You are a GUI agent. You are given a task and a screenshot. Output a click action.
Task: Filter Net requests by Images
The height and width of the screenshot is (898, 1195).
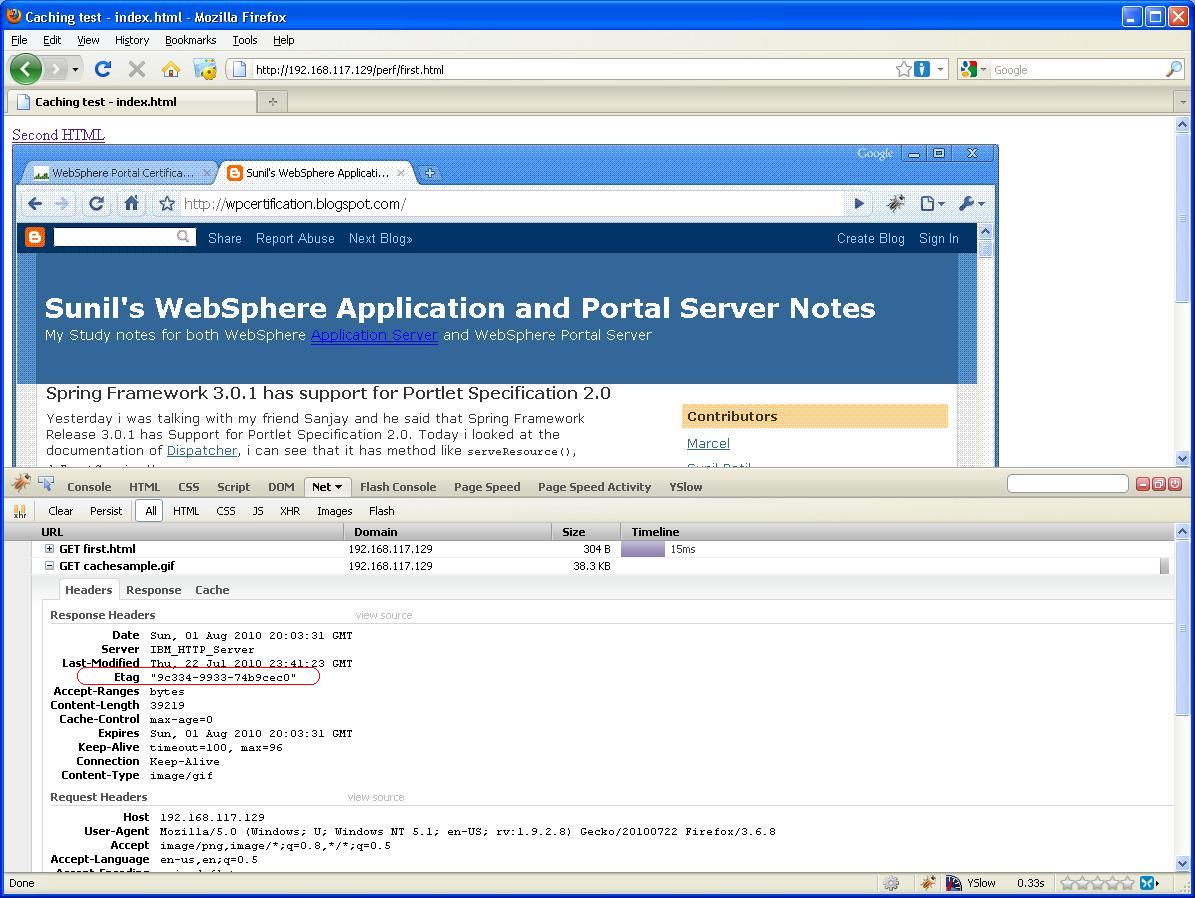335,511
